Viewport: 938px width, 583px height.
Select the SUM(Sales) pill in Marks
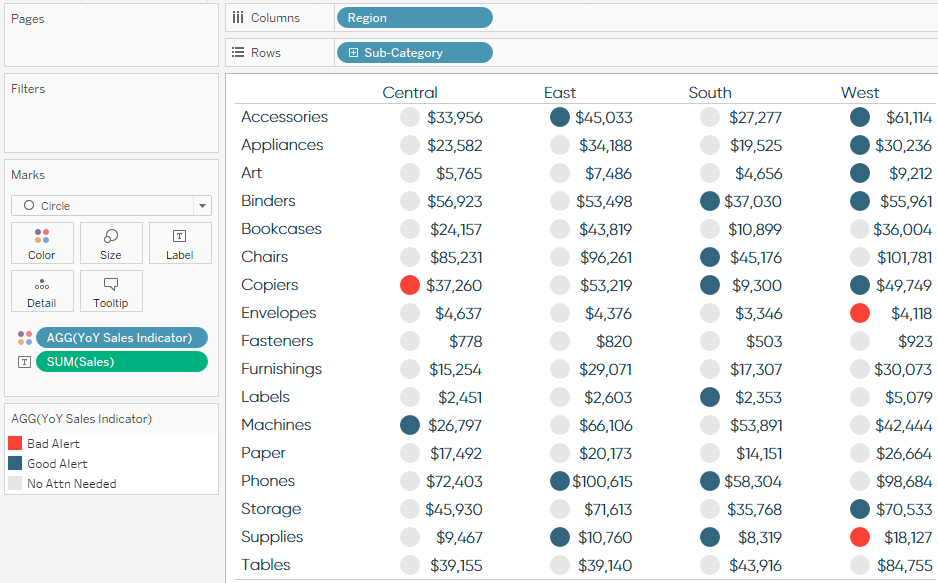[x=121, y=362]
